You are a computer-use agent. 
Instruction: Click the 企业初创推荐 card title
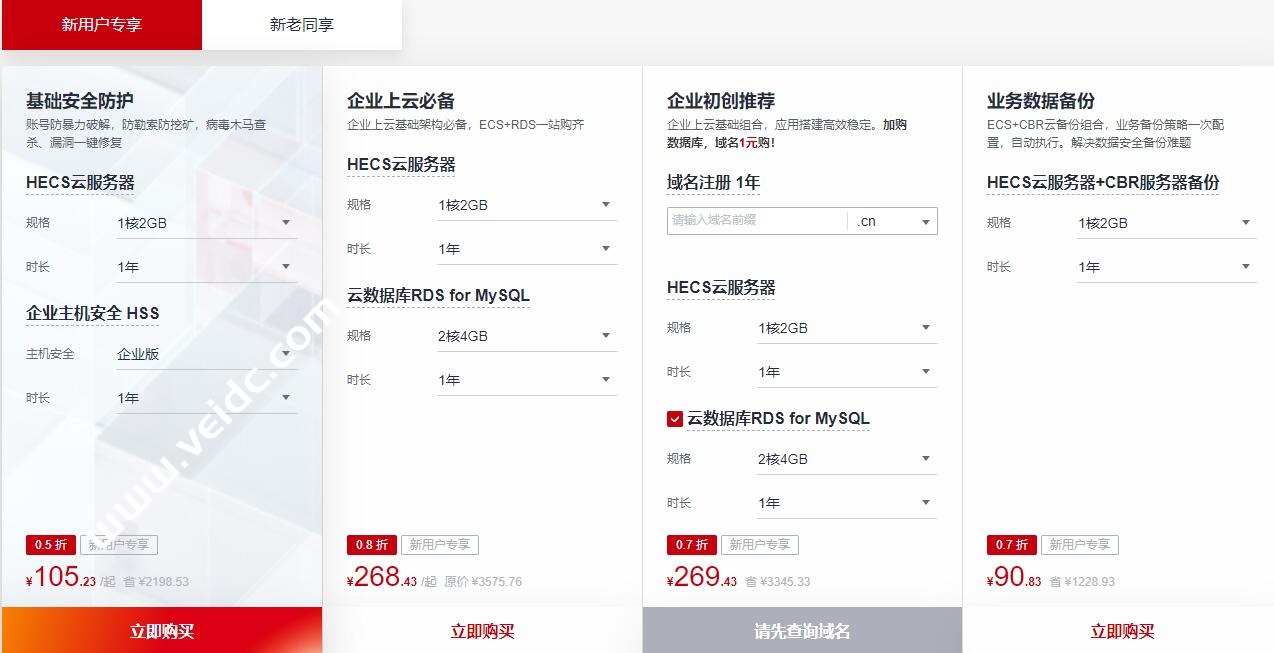pos(721,101)
